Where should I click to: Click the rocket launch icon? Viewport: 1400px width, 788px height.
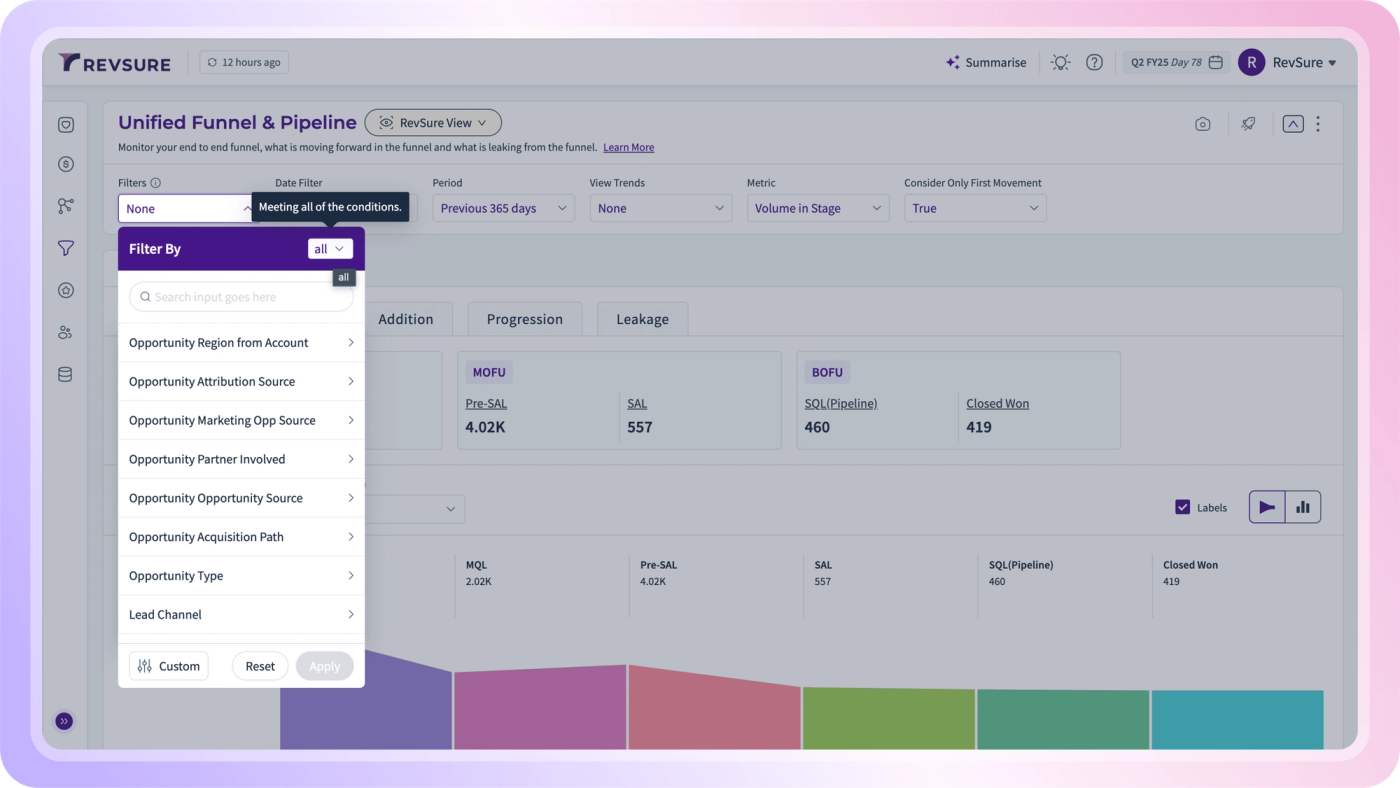click(1248, 124)
